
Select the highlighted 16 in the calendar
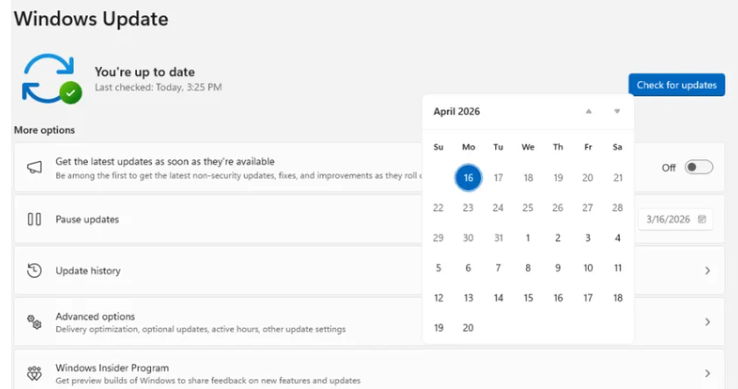468,178
